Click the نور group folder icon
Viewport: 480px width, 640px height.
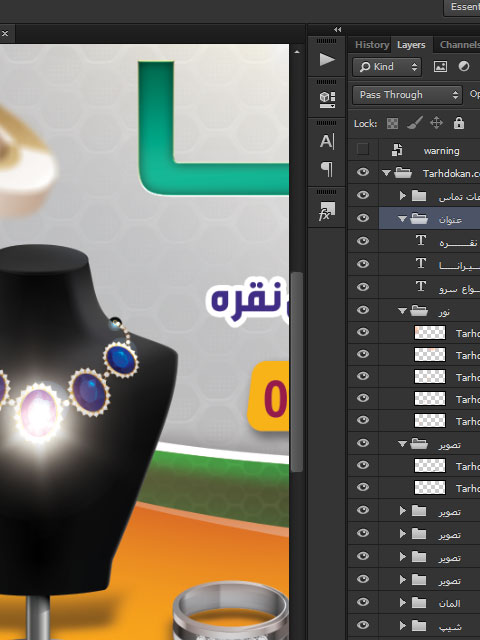click(x=419, y=311)
